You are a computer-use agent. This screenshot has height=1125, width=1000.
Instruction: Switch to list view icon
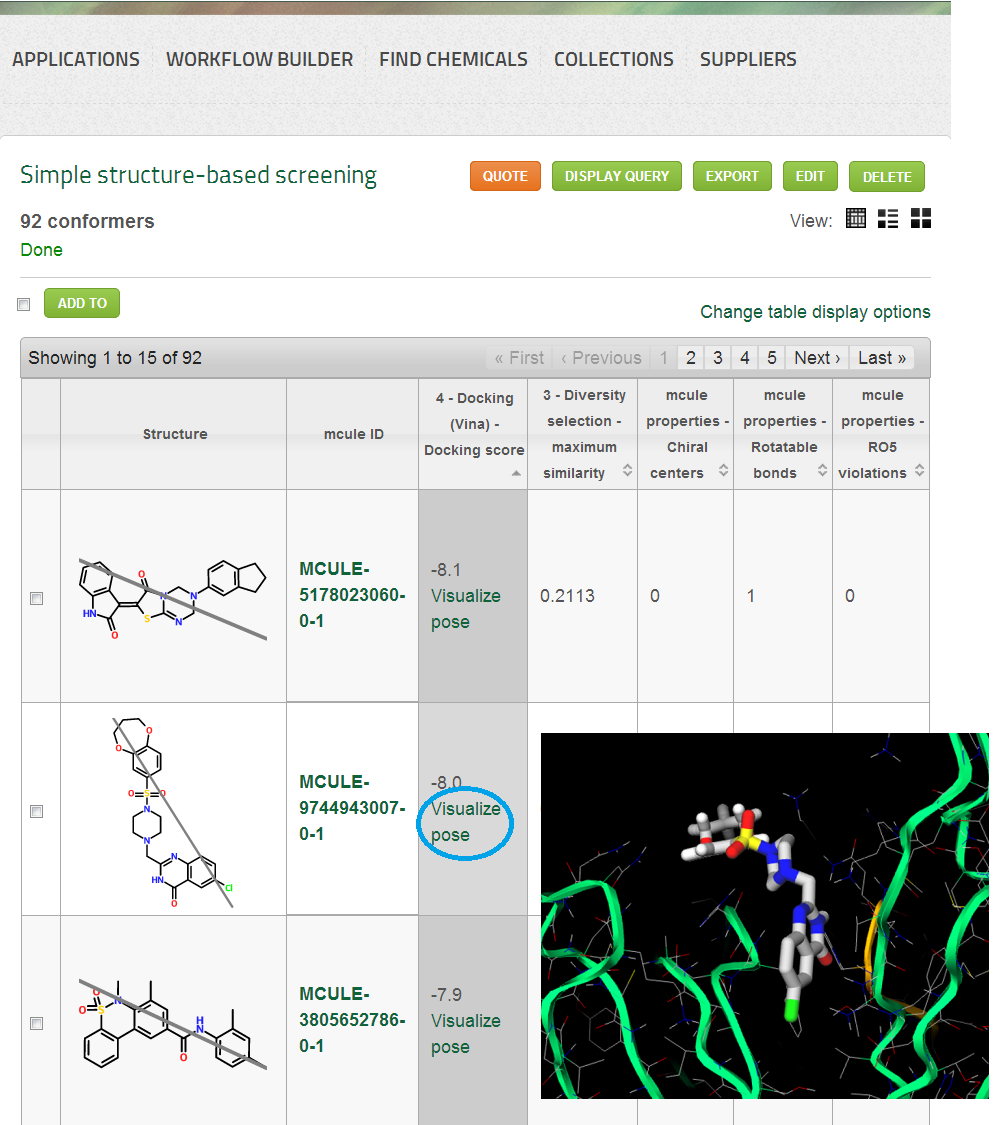click(888, 218)
